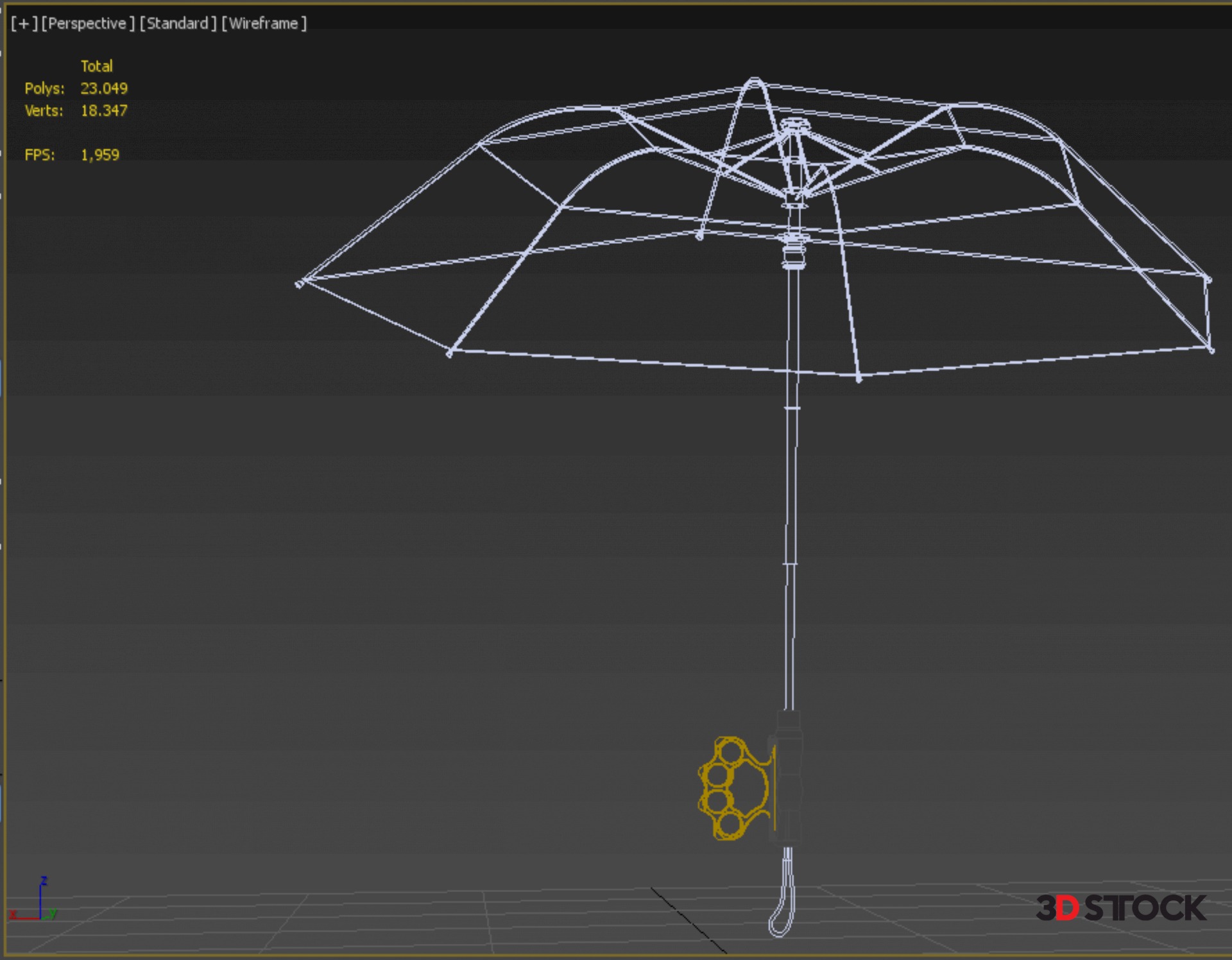The height and width of the screenshot is (960, 1232).
Task: Open the Standard quality viewport menu
Action: 178,24
